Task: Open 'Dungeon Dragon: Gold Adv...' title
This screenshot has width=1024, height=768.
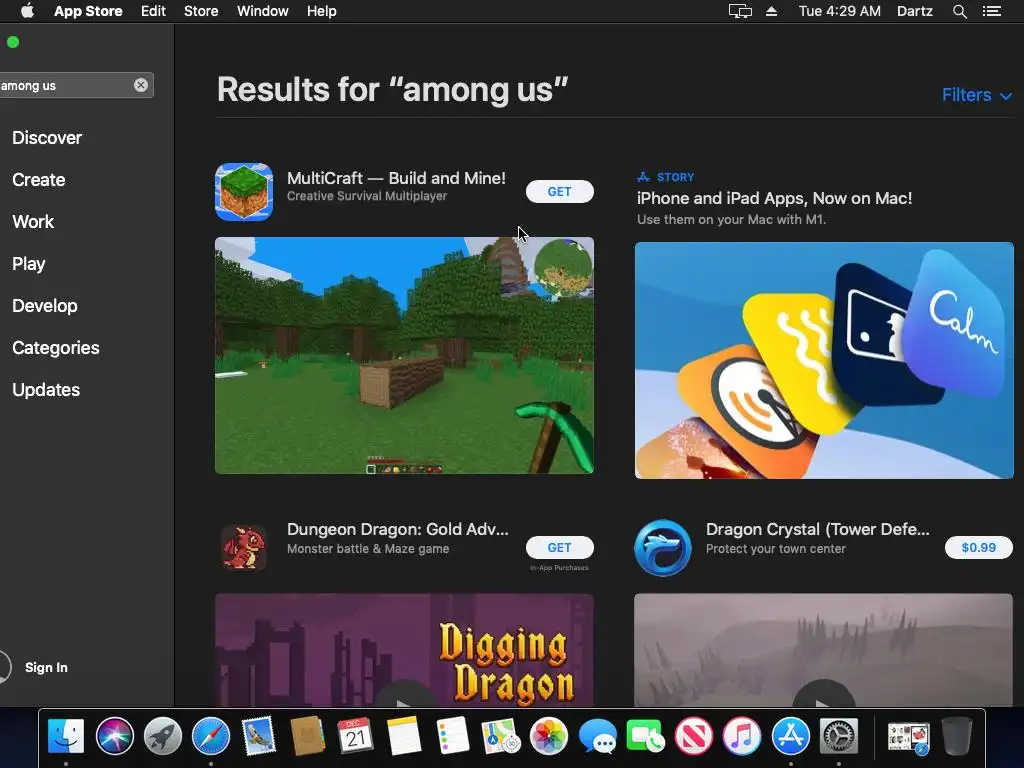Action: pyautogui.click(x=398, y=530)
